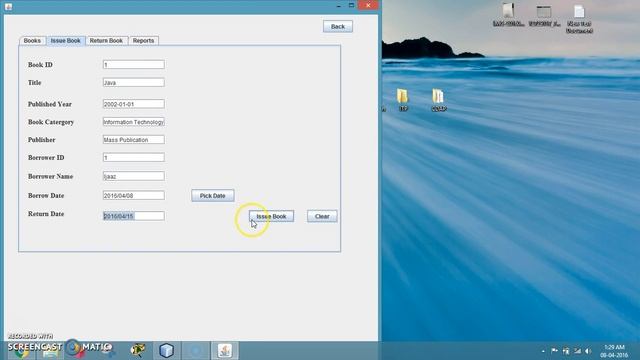Open Chrome from the taskbar

[21, 351]
